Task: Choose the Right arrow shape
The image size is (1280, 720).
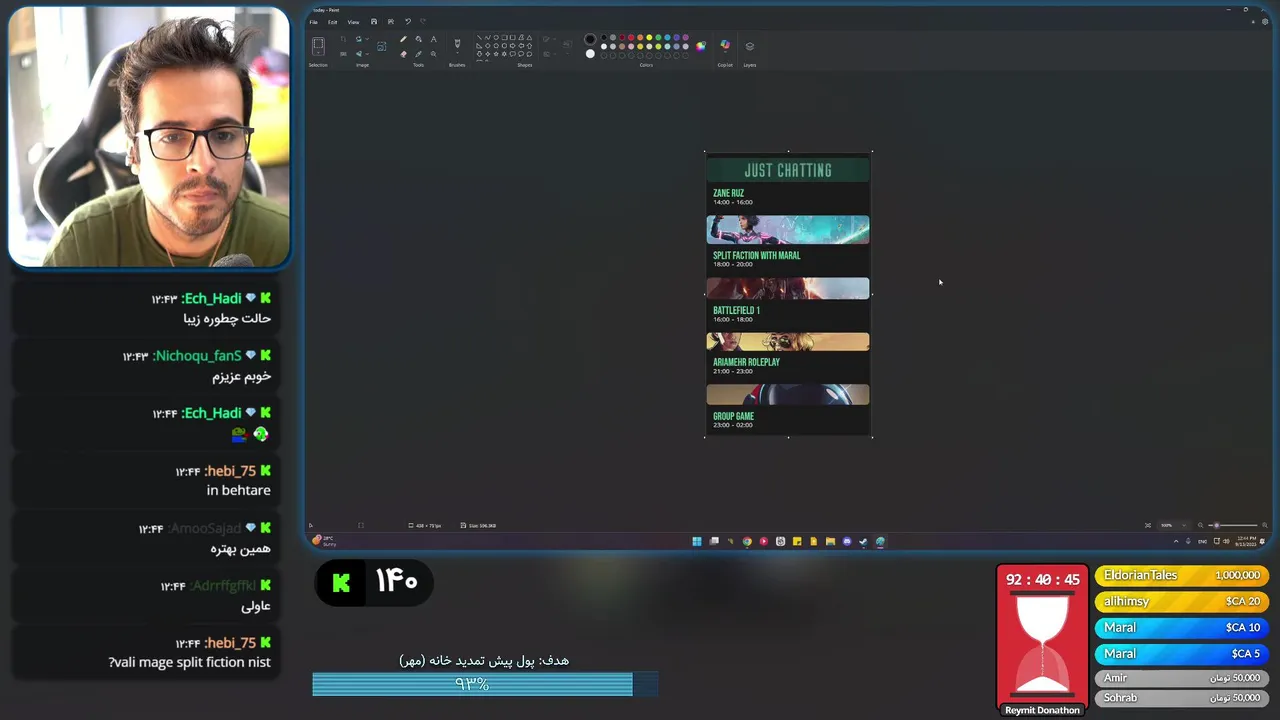Action: point(512,46)
